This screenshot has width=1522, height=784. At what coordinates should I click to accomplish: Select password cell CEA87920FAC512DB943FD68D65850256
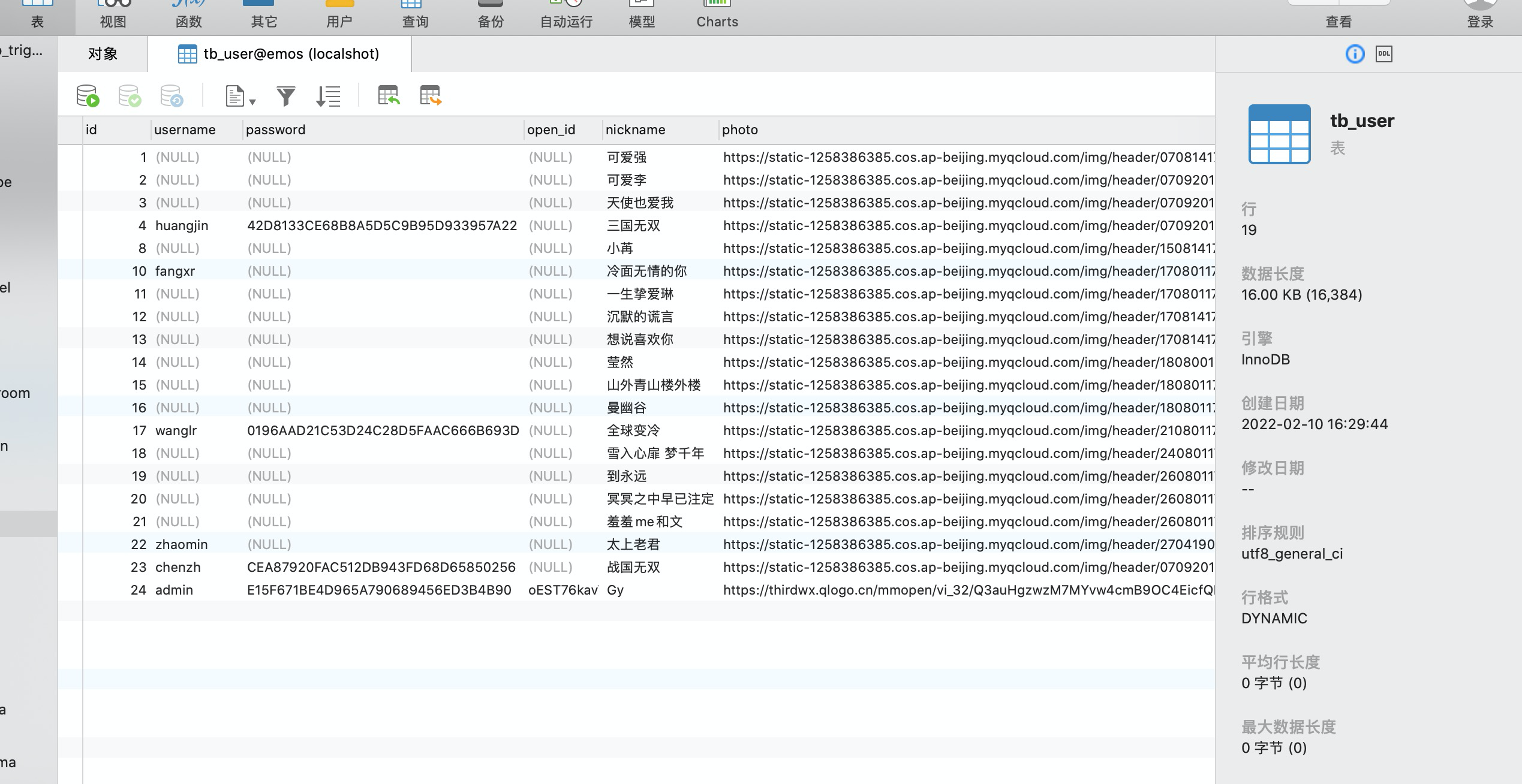[x=383, y=567]
